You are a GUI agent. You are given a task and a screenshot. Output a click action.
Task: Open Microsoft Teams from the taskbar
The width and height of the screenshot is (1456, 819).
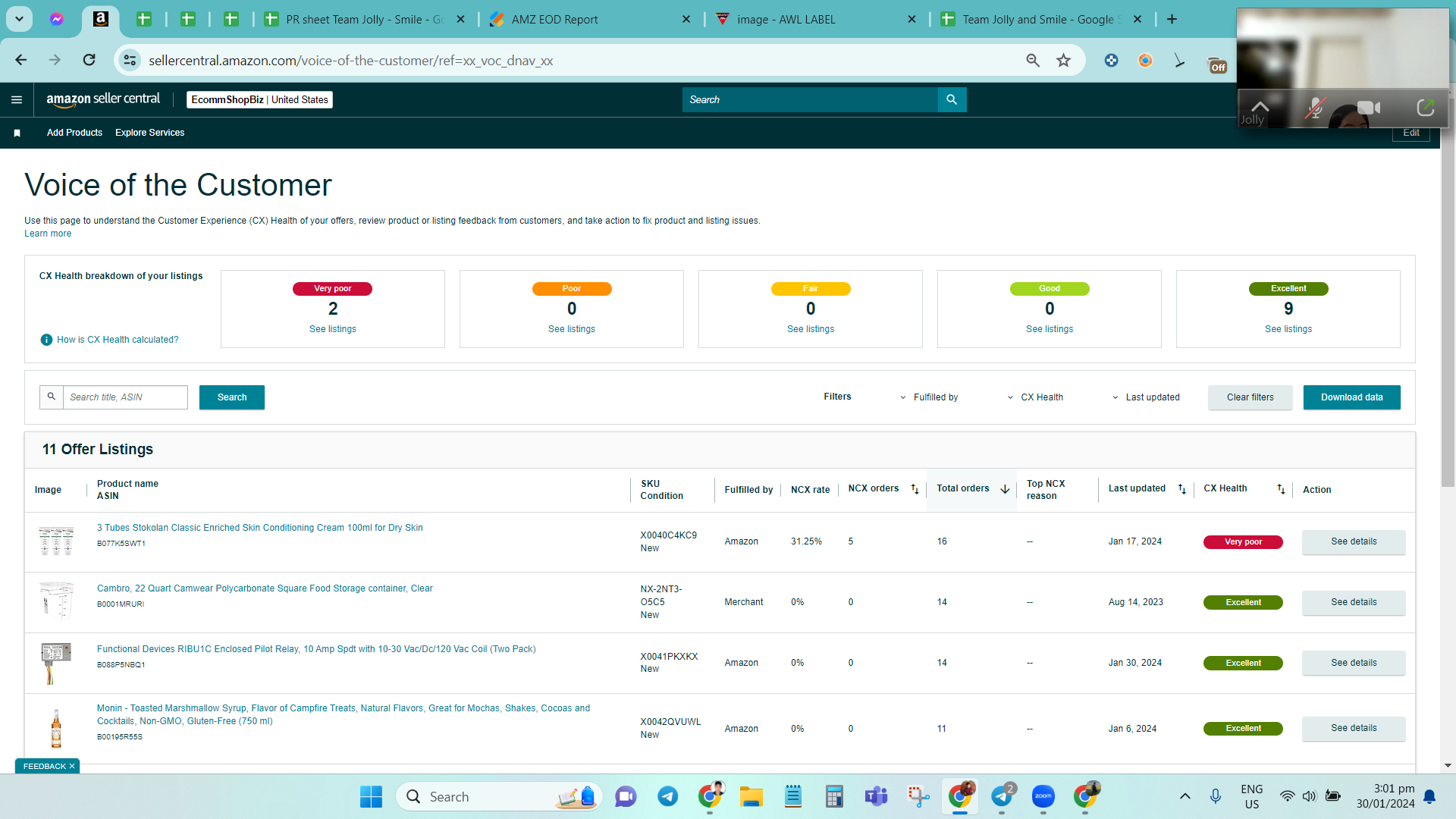point(876,796)
